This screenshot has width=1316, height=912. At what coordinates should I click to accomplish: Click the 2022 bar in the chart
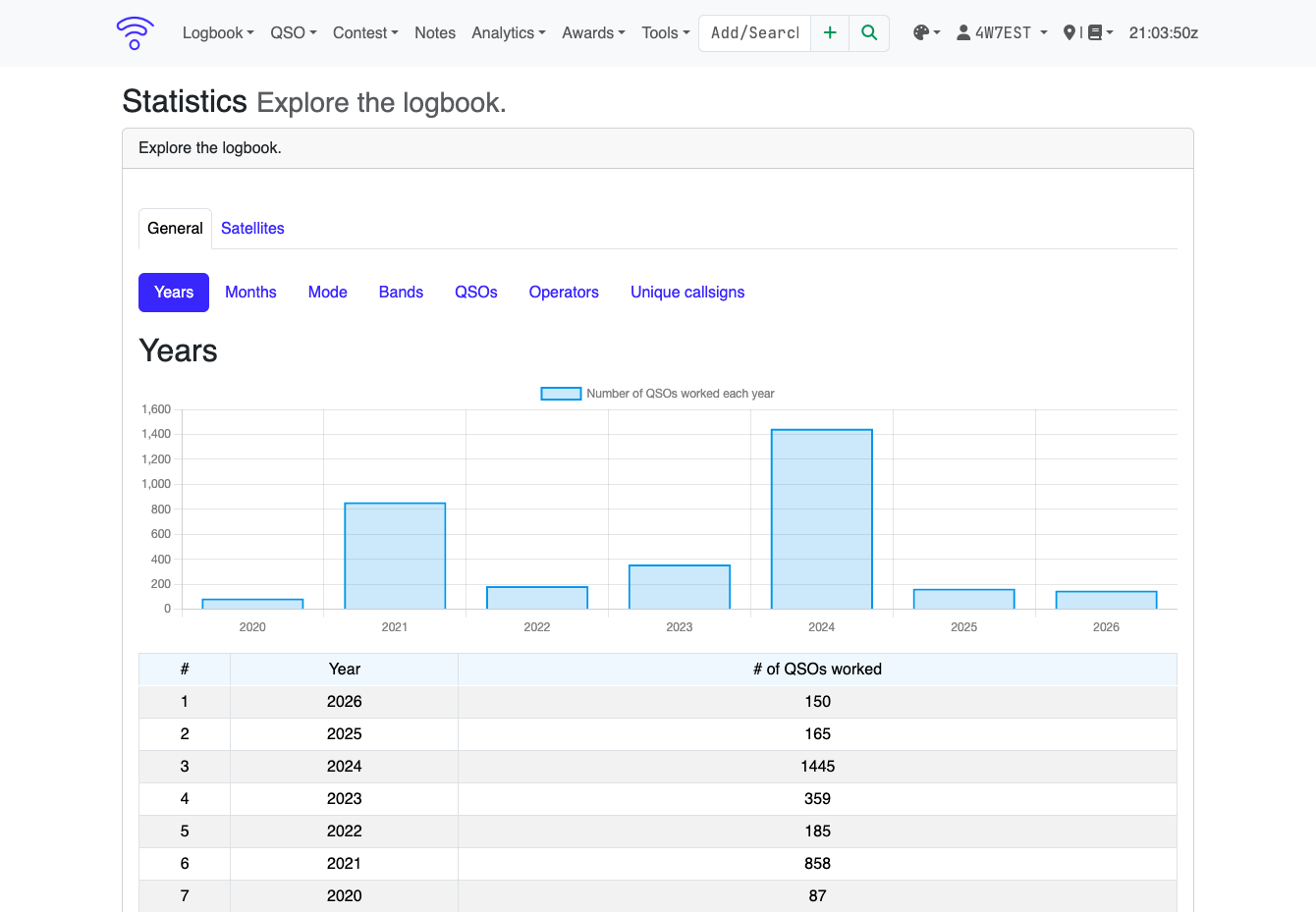537,598
